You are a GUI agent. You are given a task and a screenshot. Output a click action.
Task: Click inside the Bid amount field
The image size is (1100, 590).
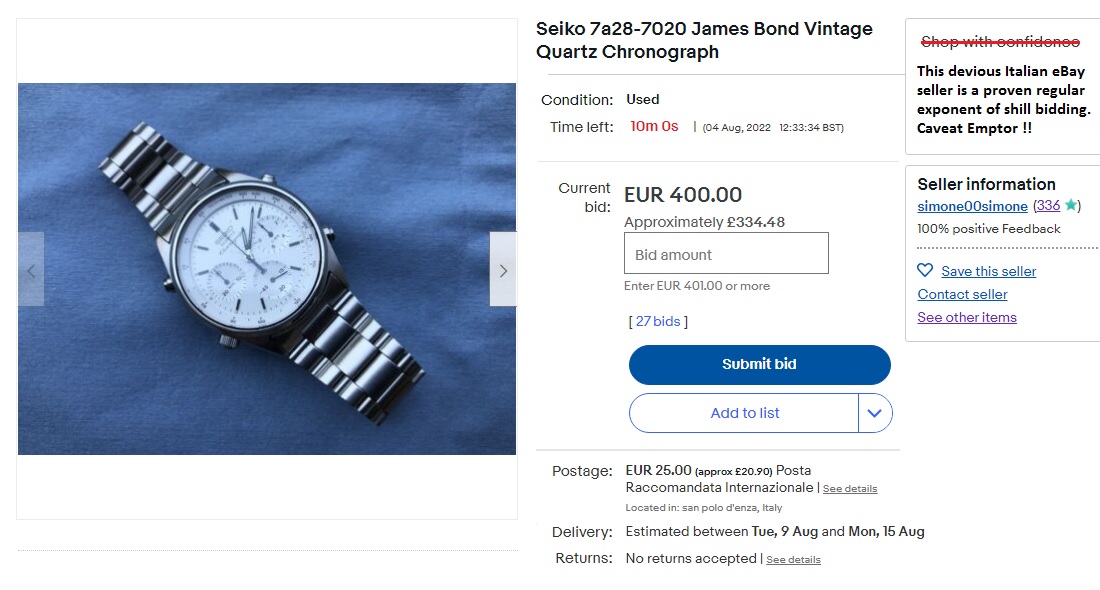point(725,253)
